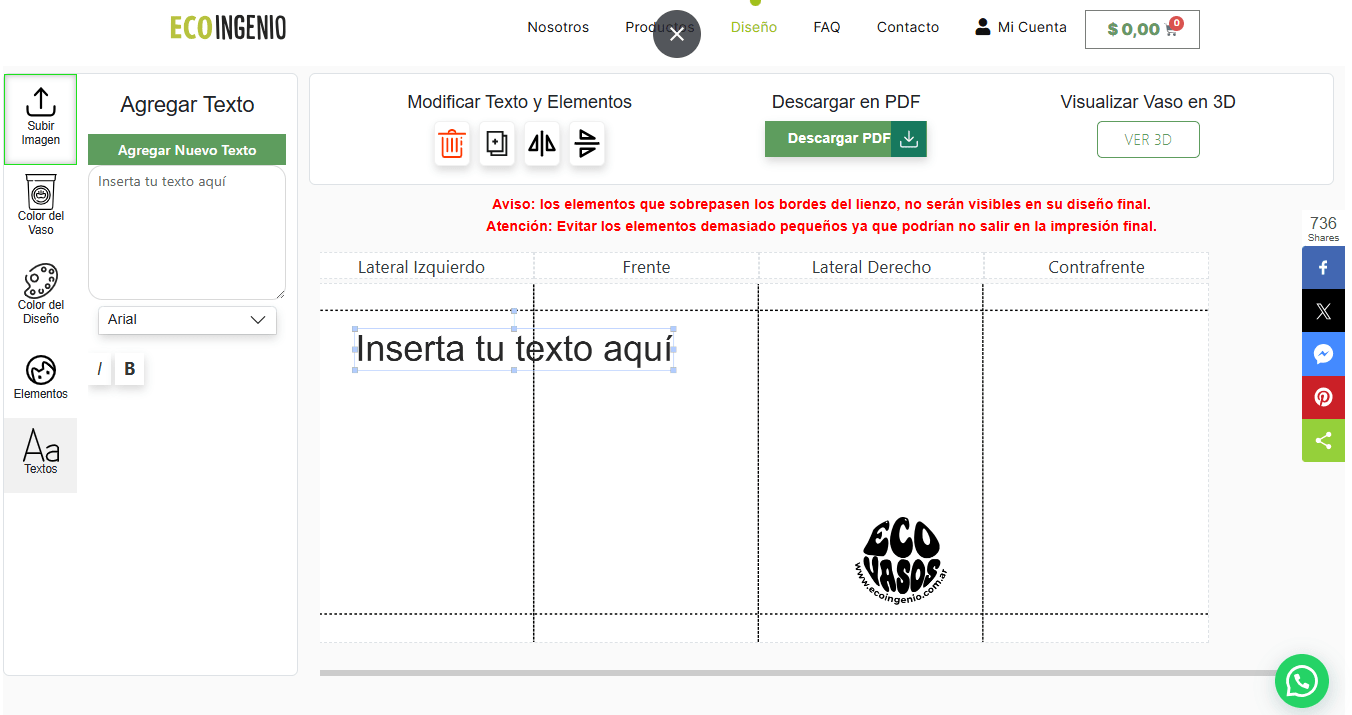This screenshot has width=1352, height=715.
Task: Click the Agregar Nuevo Texto button
Action: (187, 150)
